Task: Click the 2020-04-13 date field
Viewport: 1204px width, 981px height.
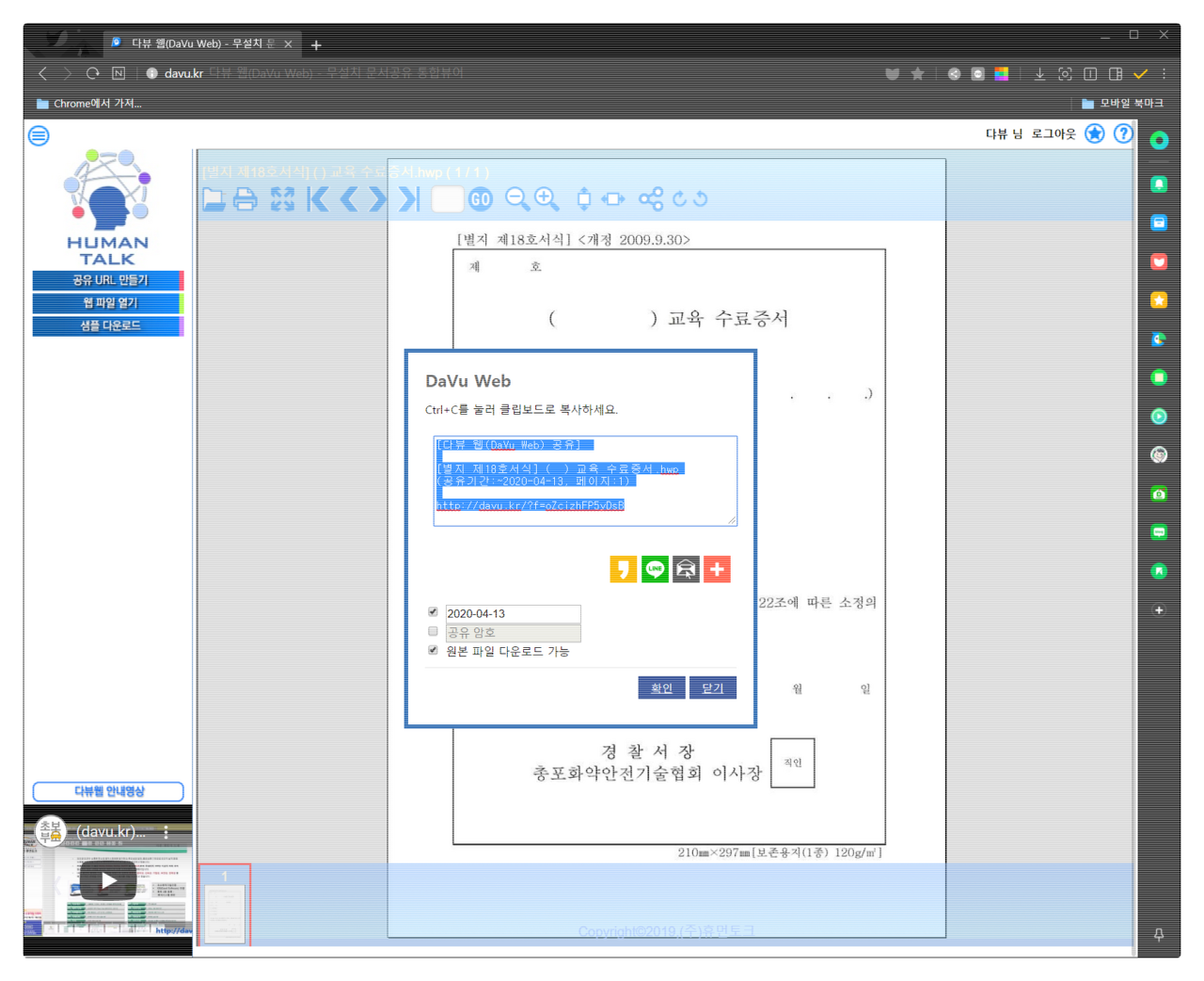Action: click(x=513, y=613)
